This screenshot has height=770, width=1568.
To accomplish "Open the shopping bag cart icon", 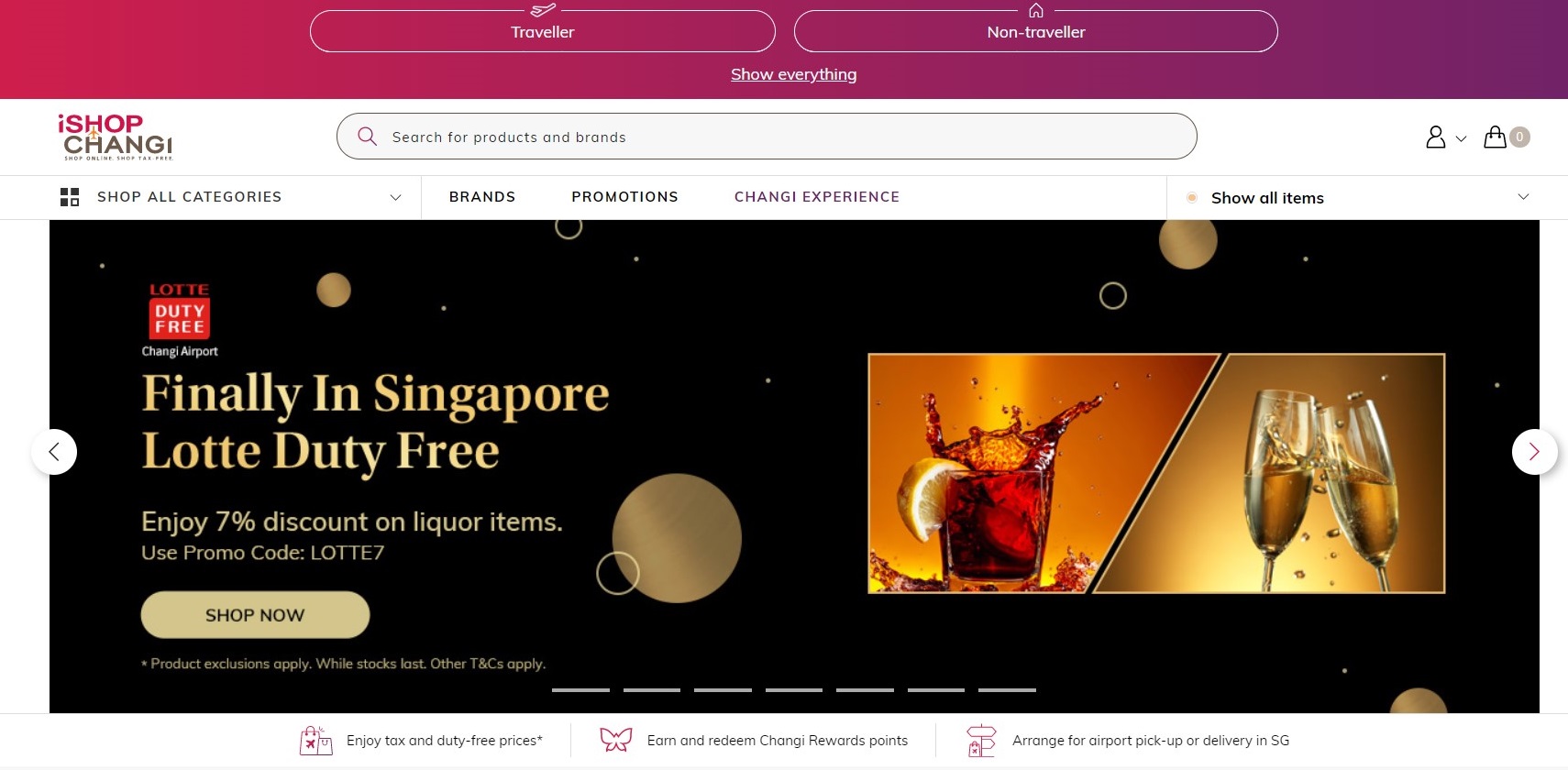I will pos(1495,137).
